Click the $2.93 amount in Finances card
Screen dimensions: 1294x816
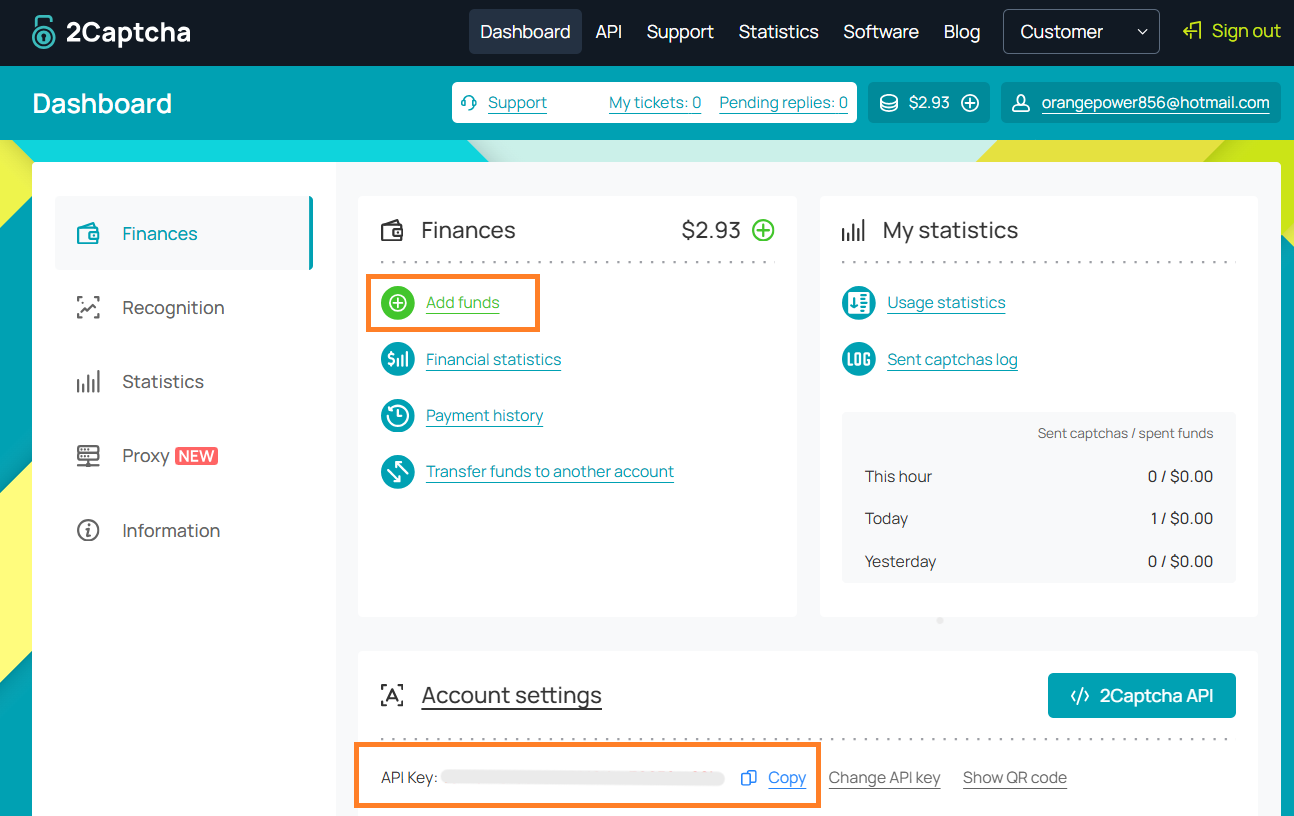click(x=711, y=231)
